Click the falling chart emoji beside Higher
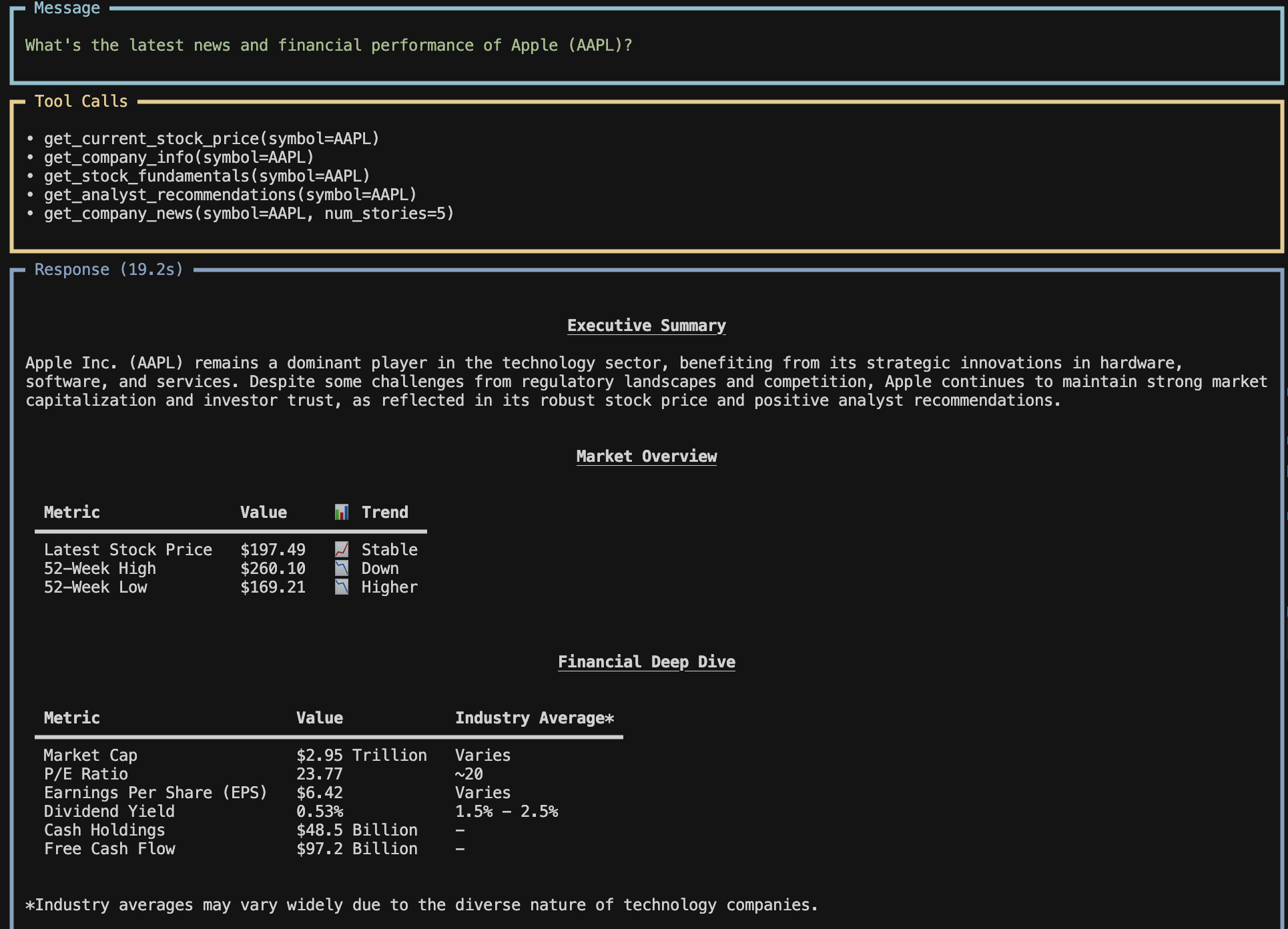This screenshot has height=929, width=1288. click(x=341, y=587)
